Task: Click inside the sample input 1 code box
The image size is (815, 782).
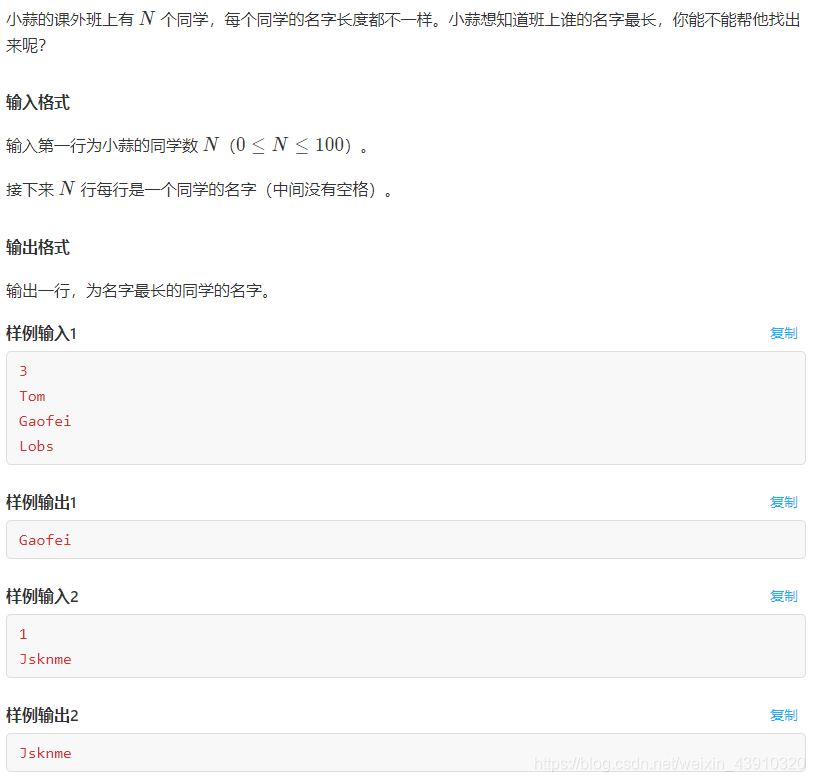Action: coord(400,408)
